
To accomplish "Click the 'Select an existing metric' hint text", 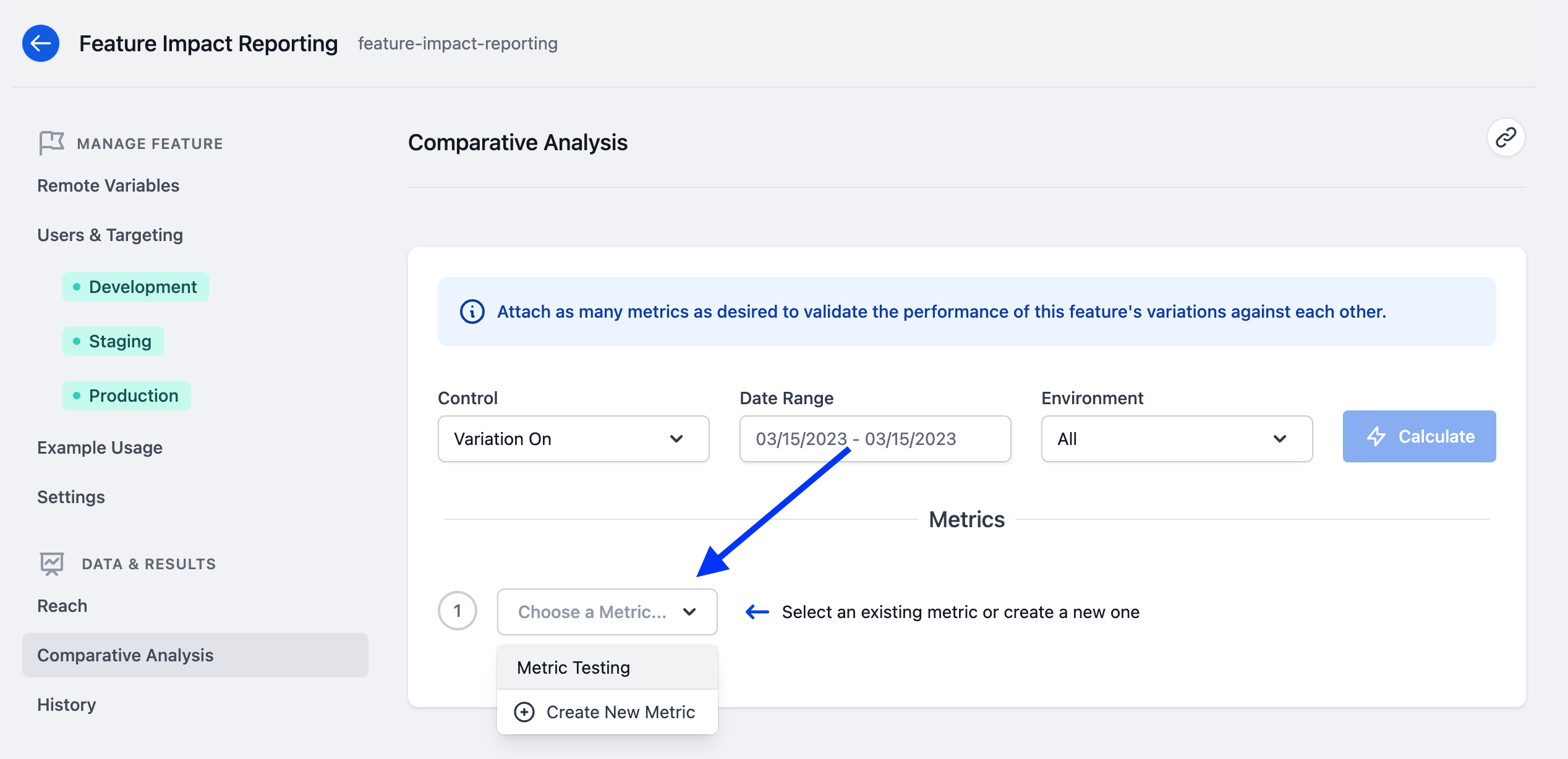I will coord(960,612).
